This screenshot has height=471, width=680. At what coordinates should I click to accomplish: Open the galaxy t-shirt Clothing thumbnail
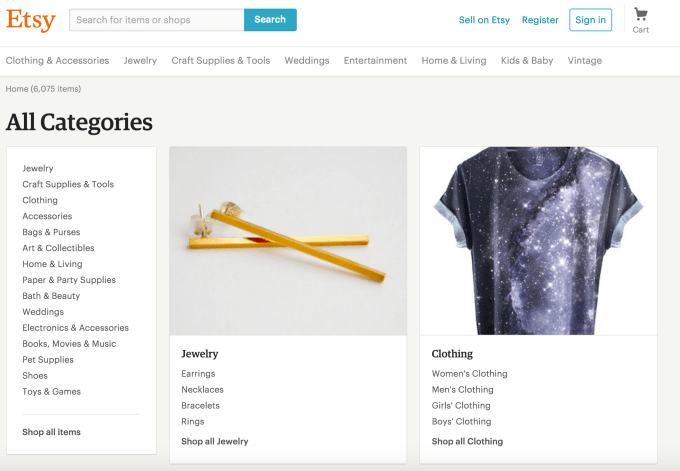[x=538, y=241]
